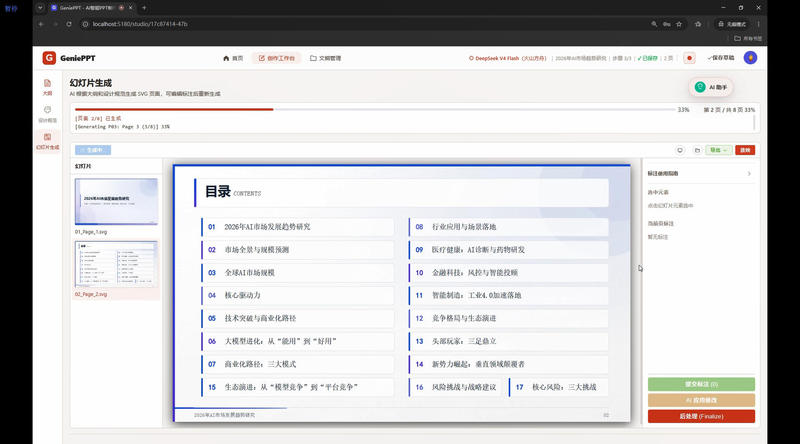The height and width of the screenshot is (444, 800).
Task: Open the browser three-dot menu
Action: (x=759, y=24)
